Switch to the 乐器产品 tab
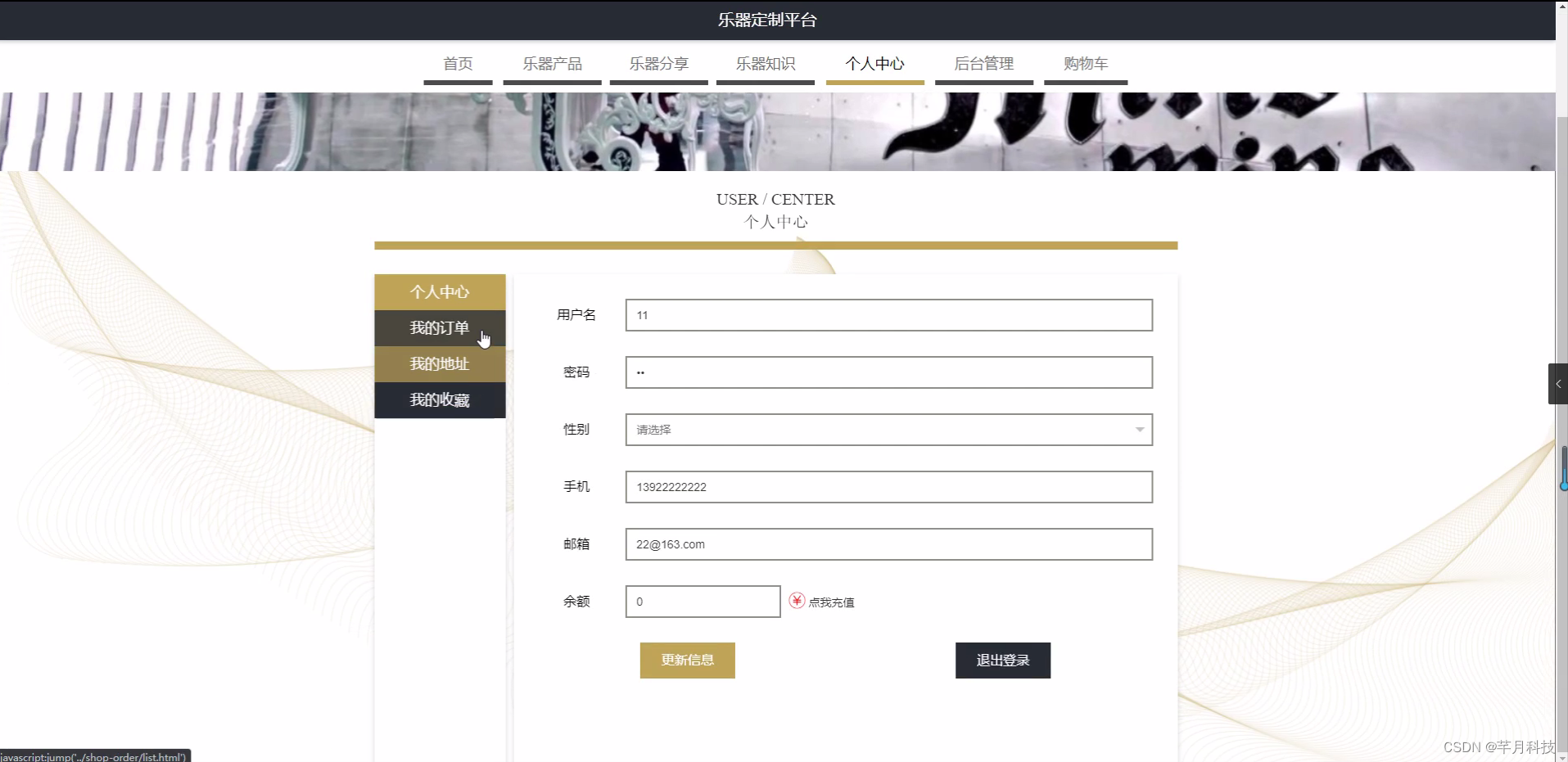The image size is (1568, 762). 552,63
